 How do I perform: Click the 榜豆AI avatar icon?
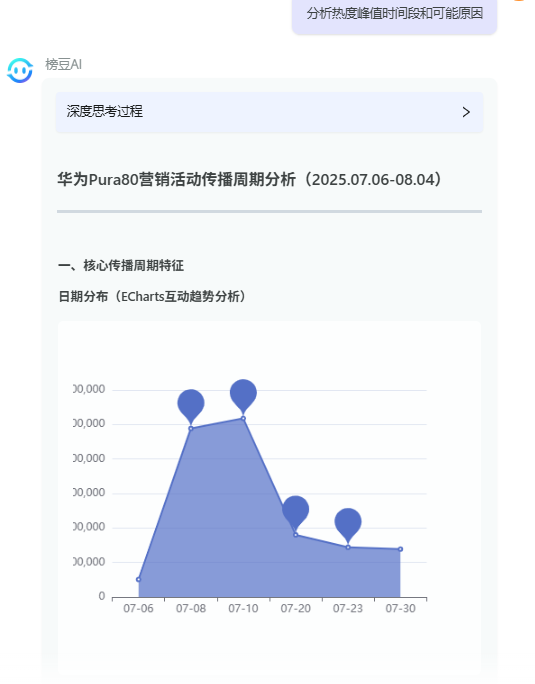20,70
